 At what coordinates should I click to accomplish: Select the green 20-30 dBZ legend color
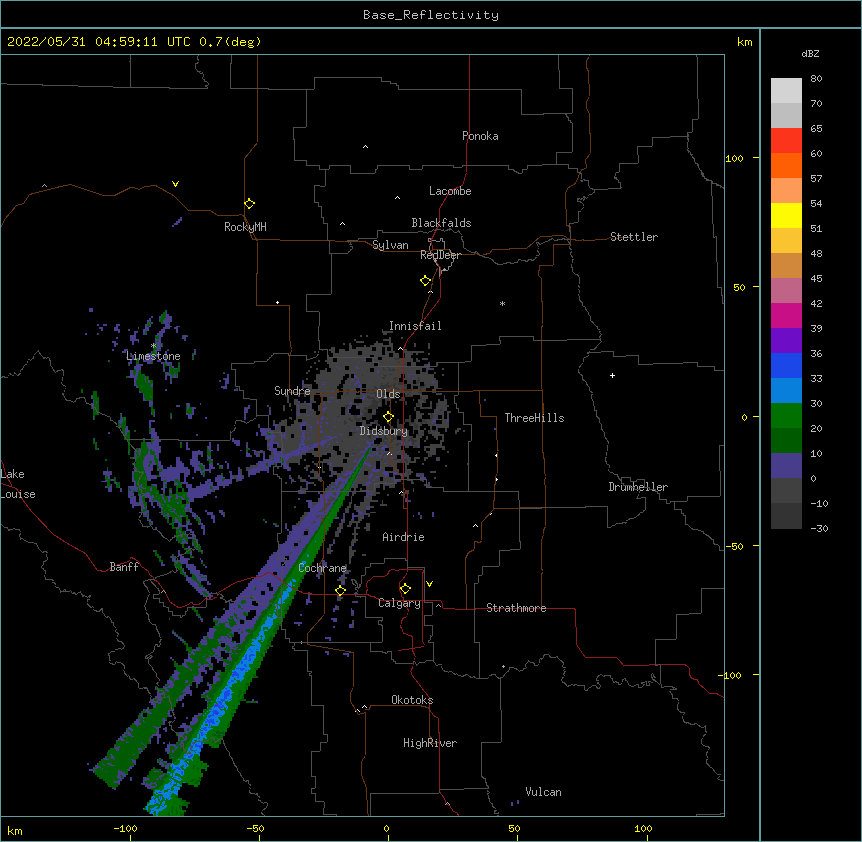point(786,416)
